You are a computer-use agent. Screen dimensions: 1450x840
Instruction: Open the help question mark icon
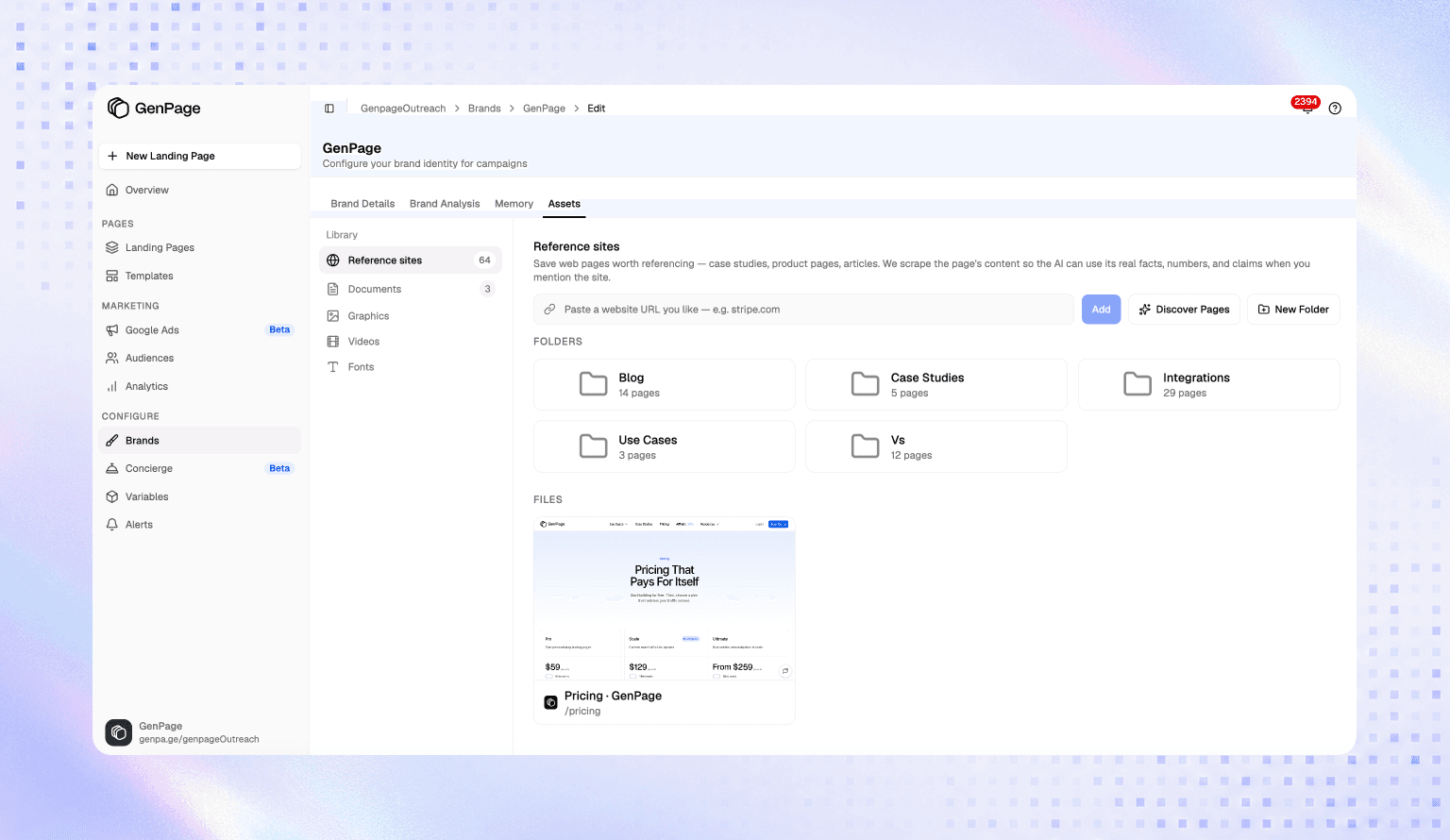point(1335,109)
